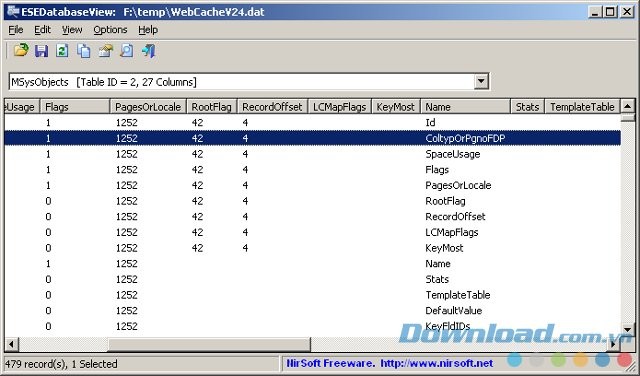Select the row named Stats
The height and width of the screenshot is (376, 640).
pos(313,279)
